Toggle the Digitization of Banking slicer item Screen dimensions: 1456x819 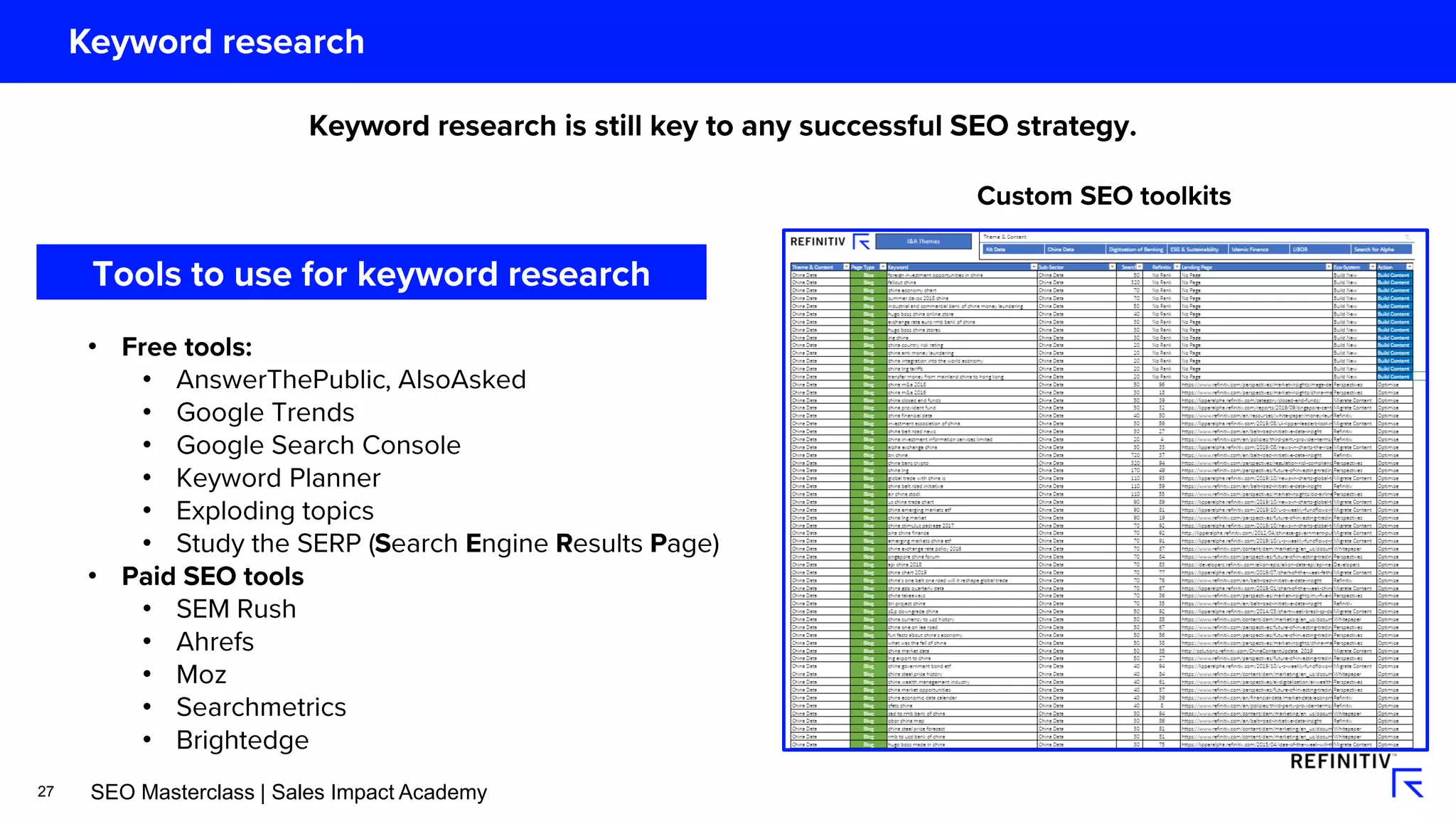pos(1136,250)
